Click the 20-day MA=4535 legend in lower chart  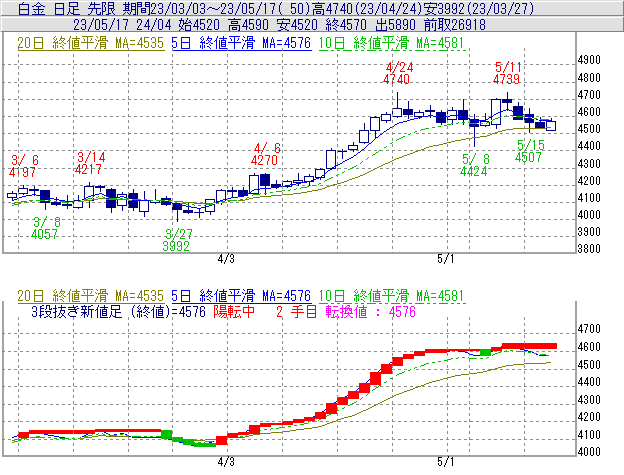91,296
